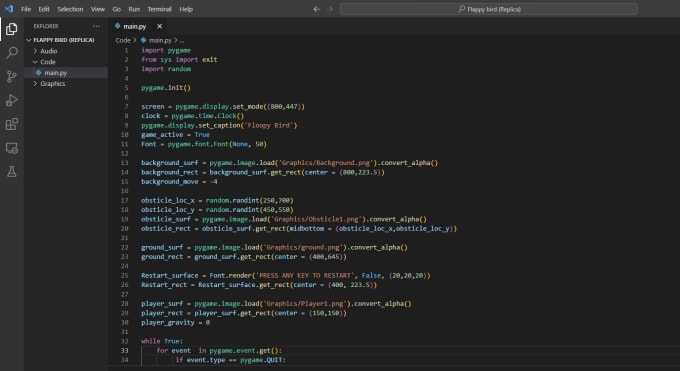
Task: Open the Run menu
Action: point(134,9)
